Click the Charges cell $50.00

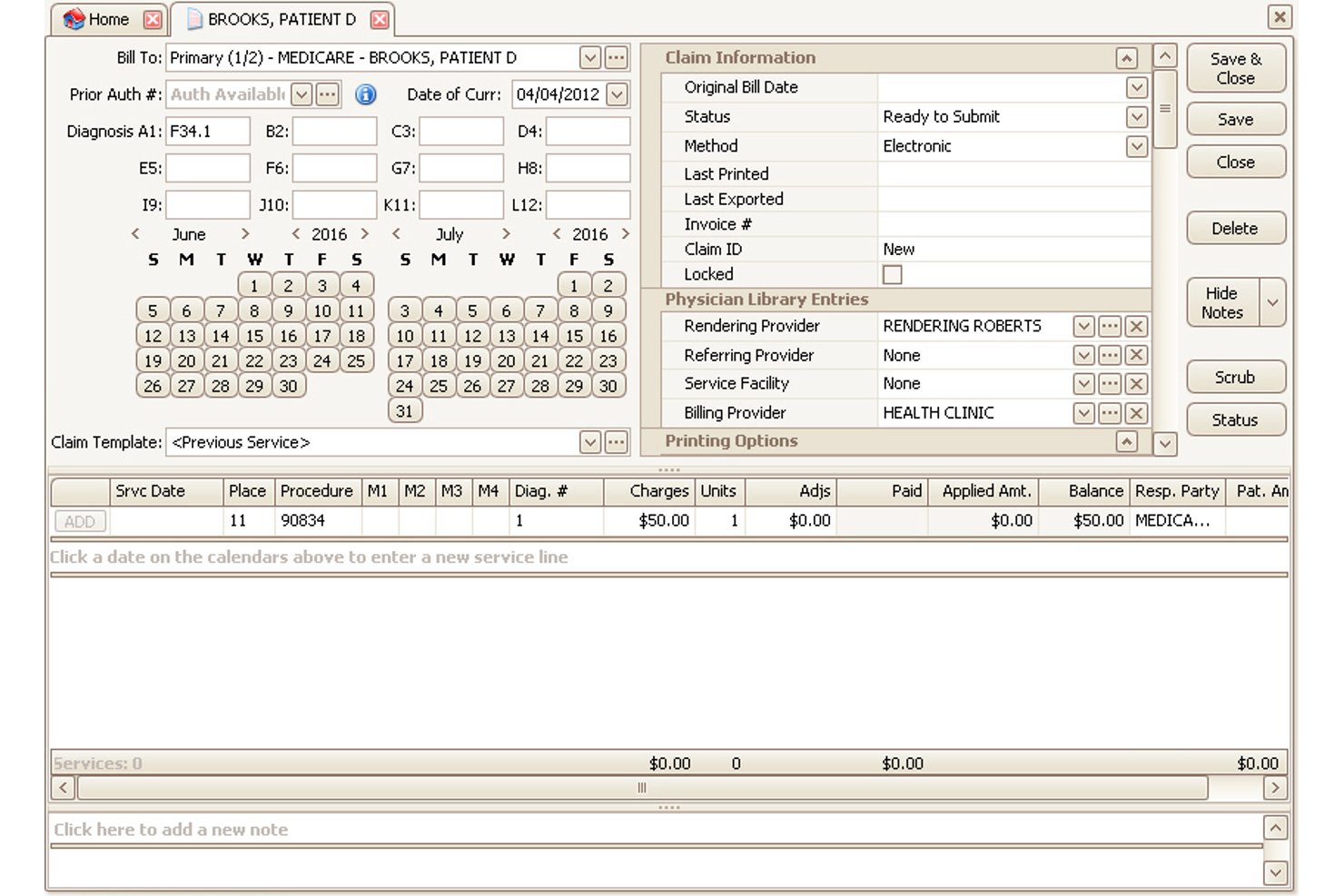(x=647, y=521)
